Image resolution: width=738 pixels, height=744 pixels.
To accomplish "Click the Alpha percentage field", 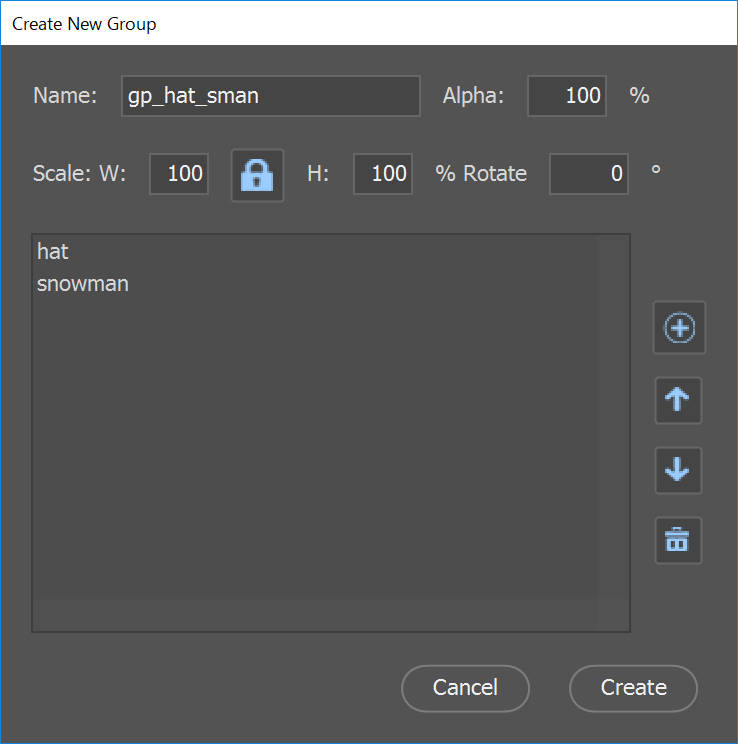I will [x=567, y=96].
